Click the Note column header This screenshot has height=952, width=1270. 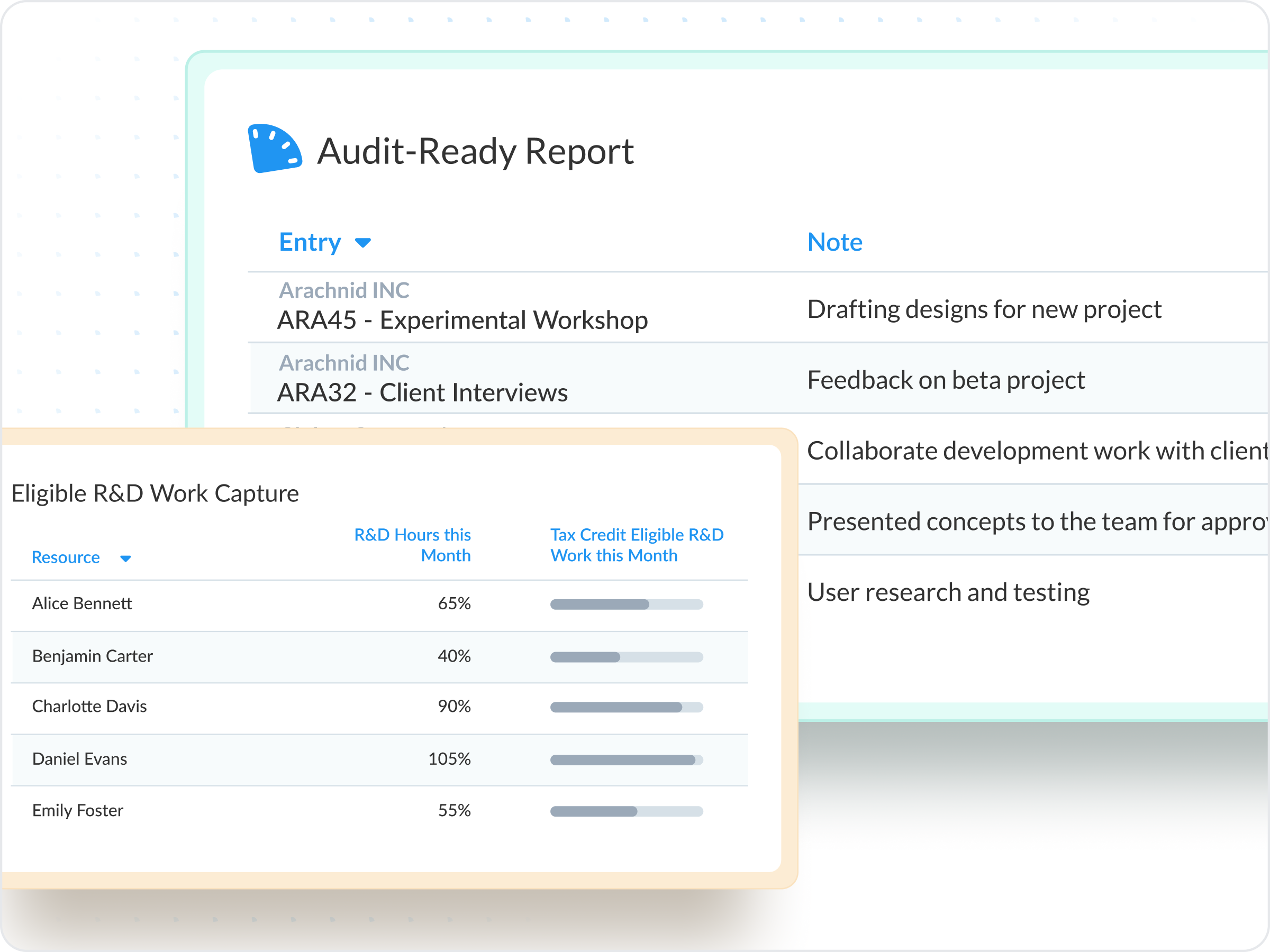coord(834,242)
